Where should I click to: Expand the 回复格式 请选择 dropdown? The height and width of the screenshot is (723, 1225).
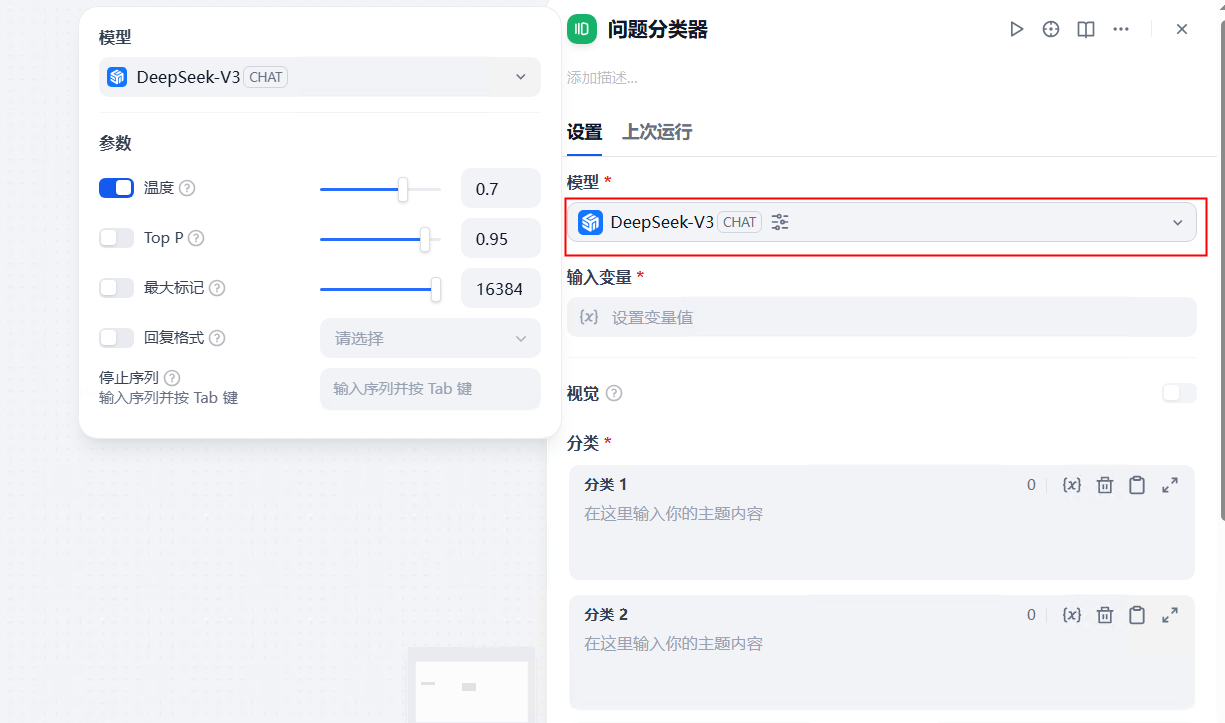point(430,338)
